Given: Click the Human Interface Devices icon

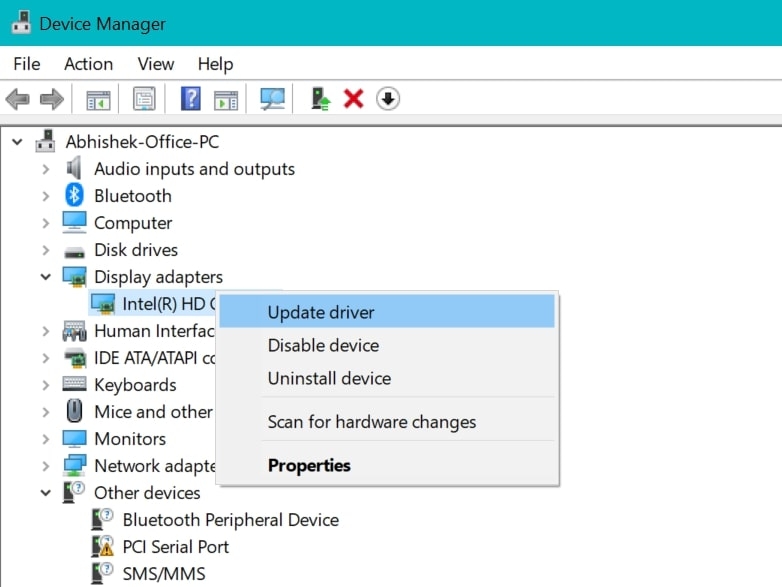Looking at the screenshot, I should [x=74, y=331].
